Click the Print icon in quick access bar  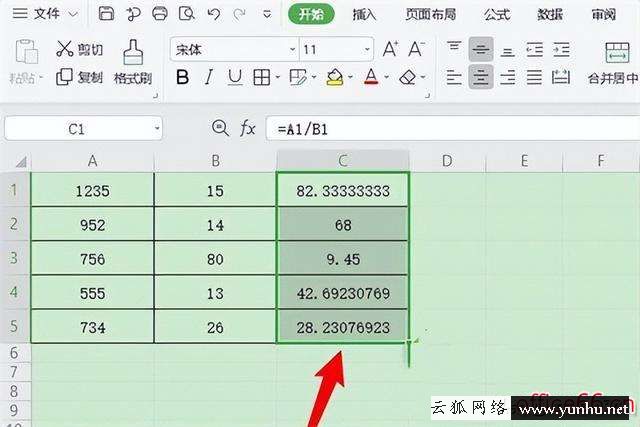[160, 14]
